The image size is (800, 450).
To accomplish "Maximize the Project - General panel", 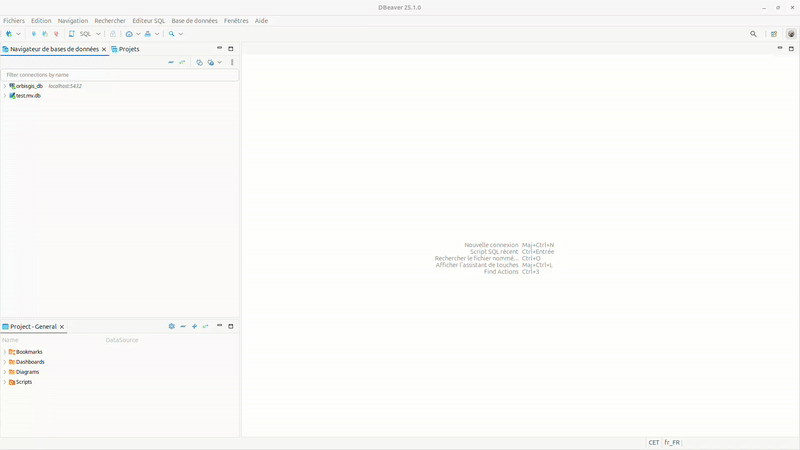I will coord(231,326).
